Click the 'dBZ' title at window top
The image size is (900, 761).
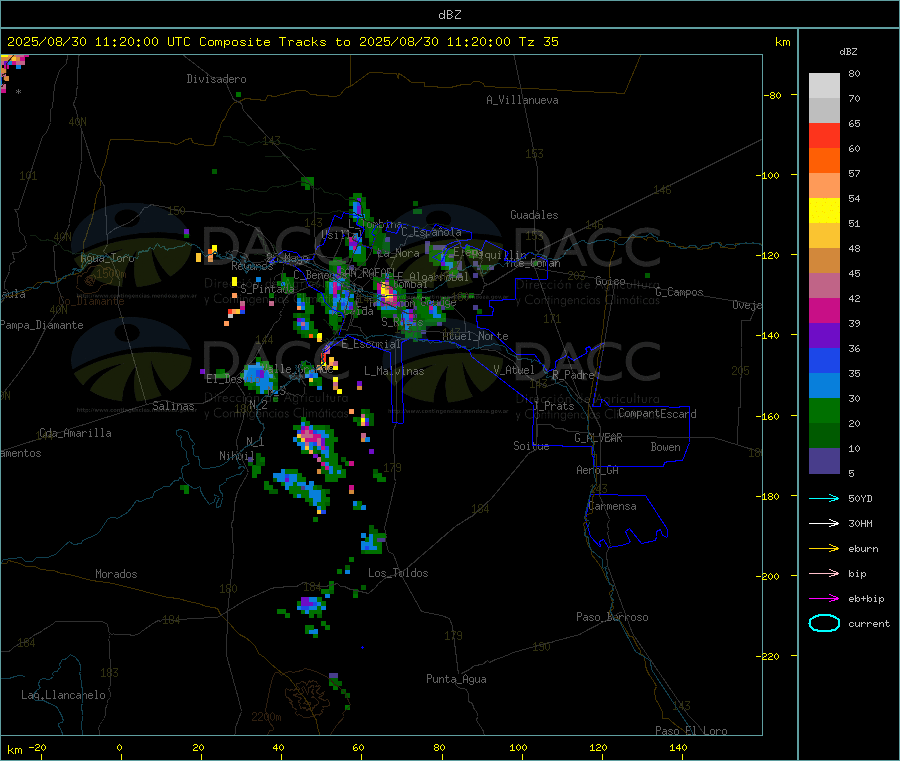(449, 15)
